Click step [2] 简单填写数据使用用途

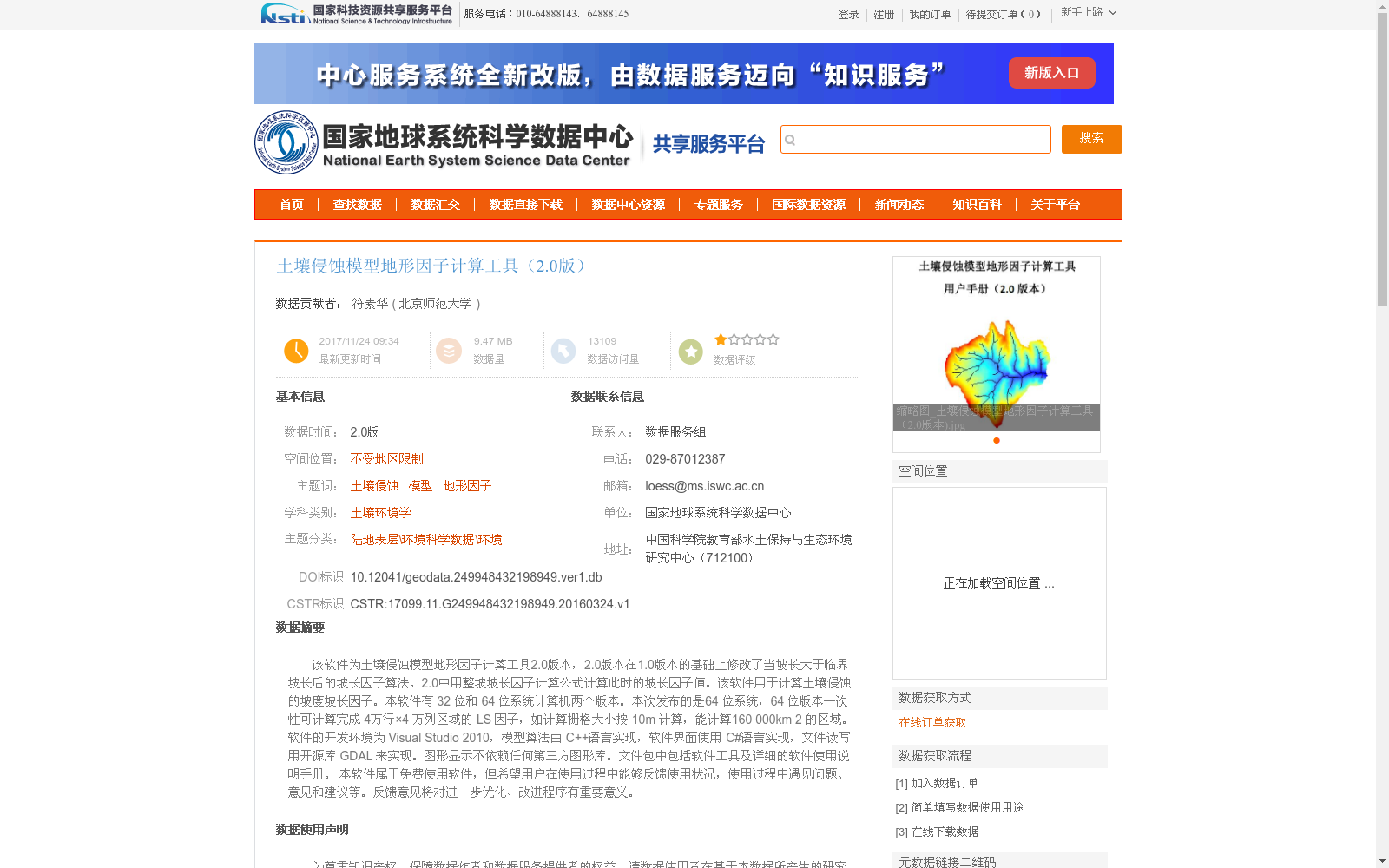click(x=959, y=807)
